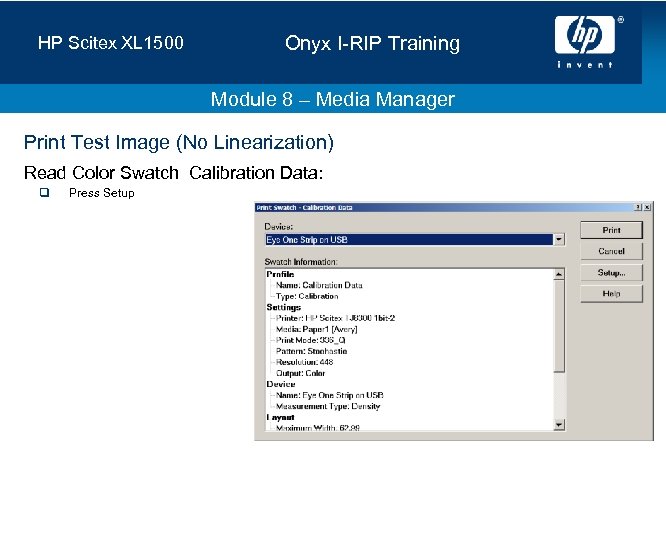The width and height of the screenshot is (666, 539).
Task: Click the Cancel button
Action: pos(611,251)
